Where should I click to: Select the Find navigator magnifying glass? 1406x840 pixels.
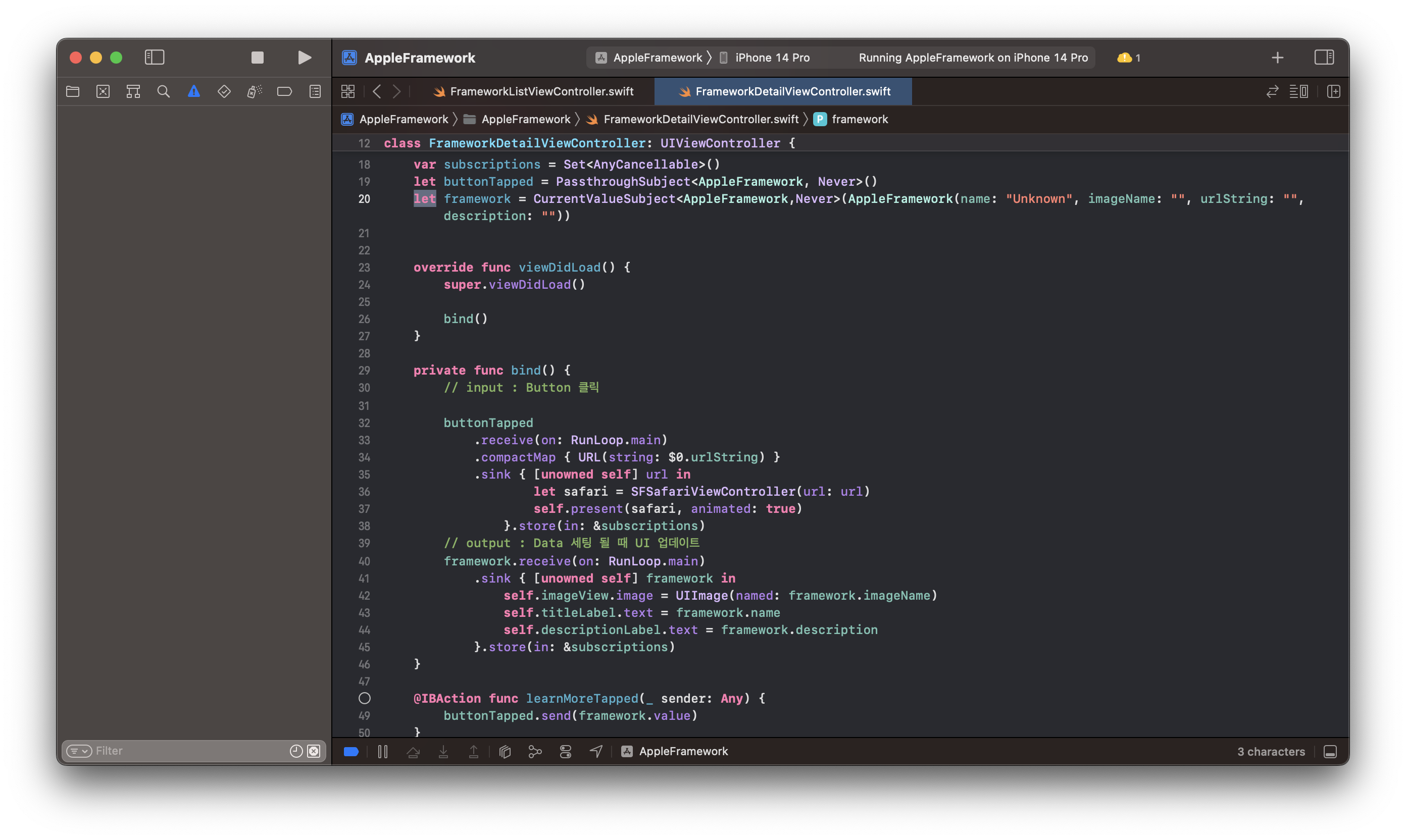click(164, 90)
